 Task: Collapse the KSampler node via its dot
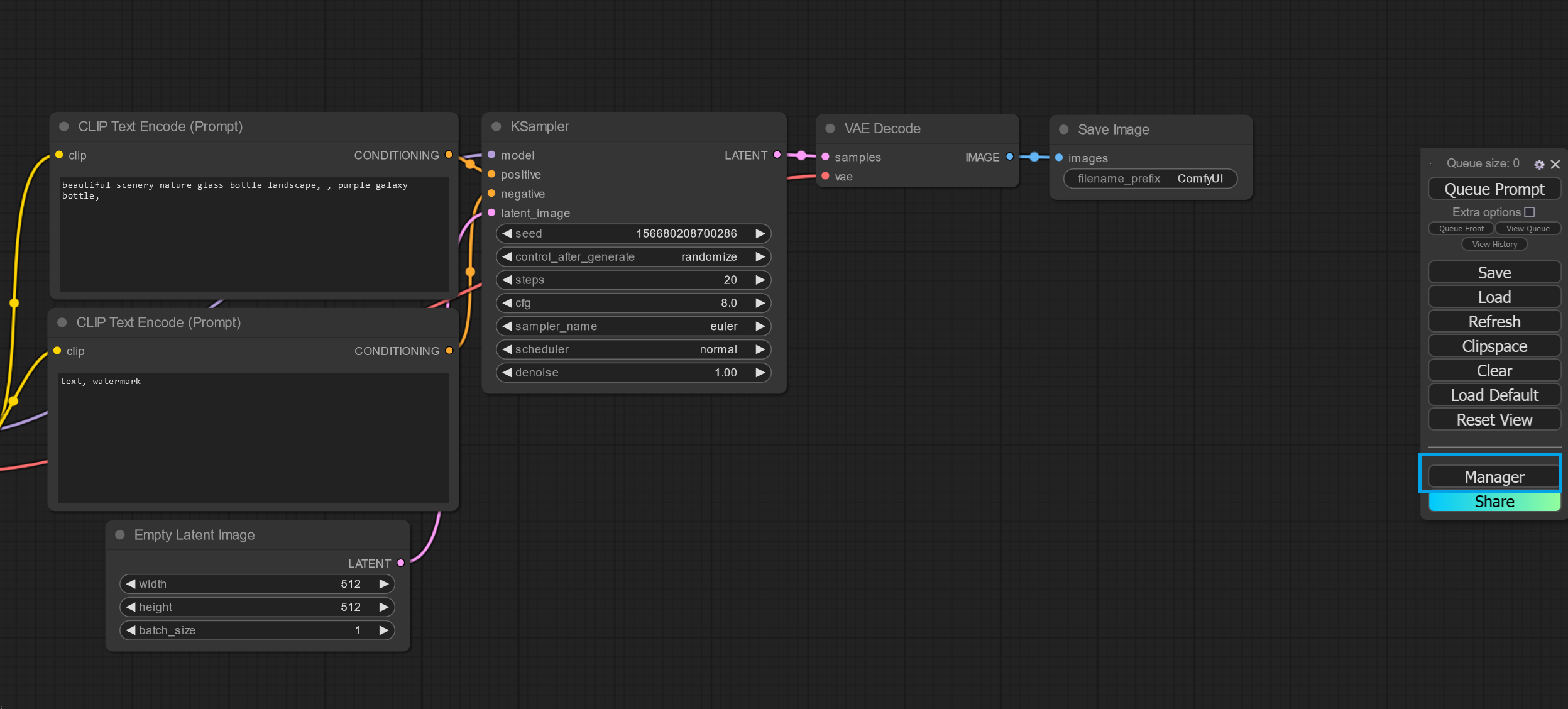(496, 126)
